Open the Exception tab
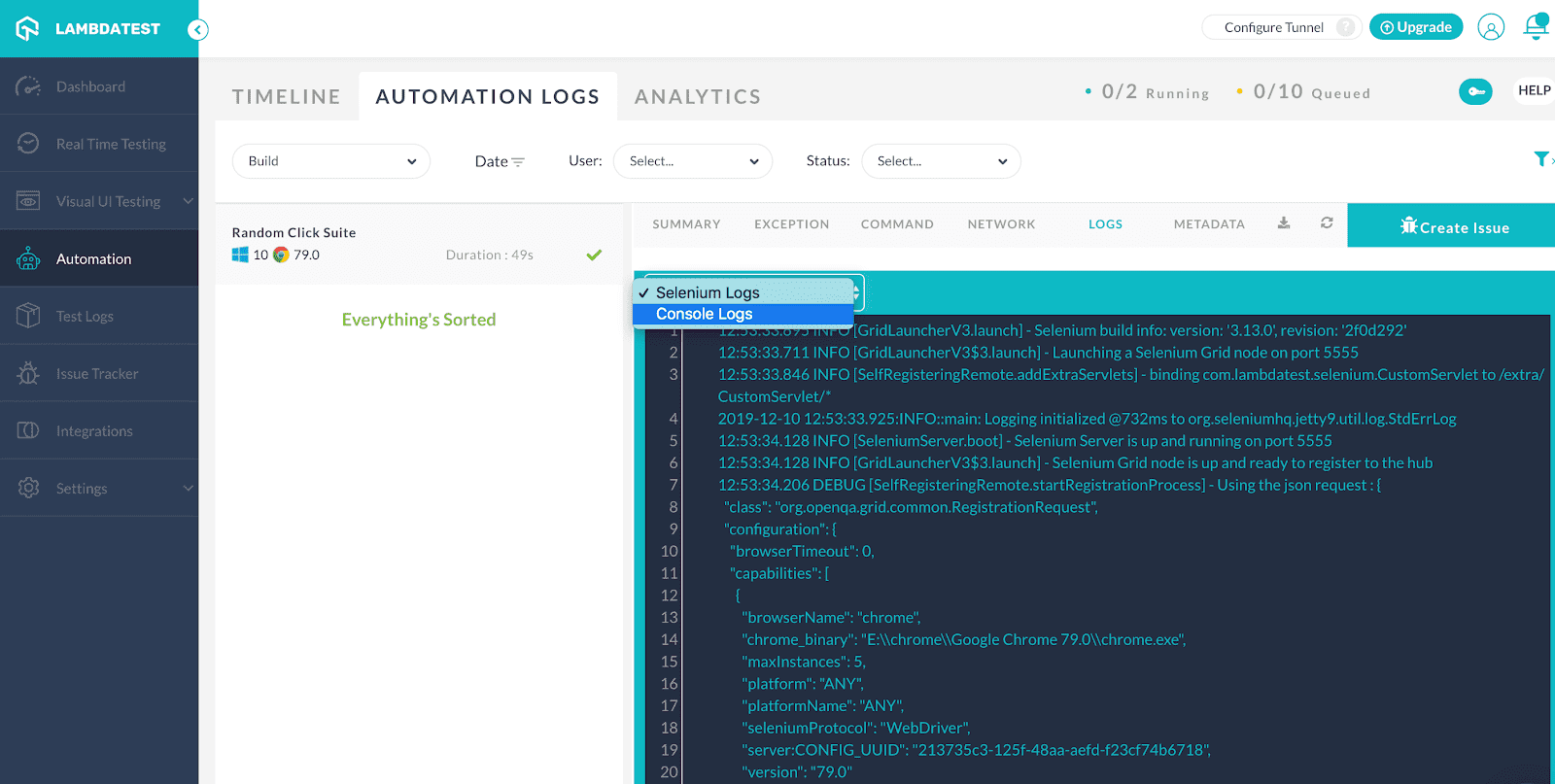Viewport: 1555px width, 784px height. coord(792,224)
